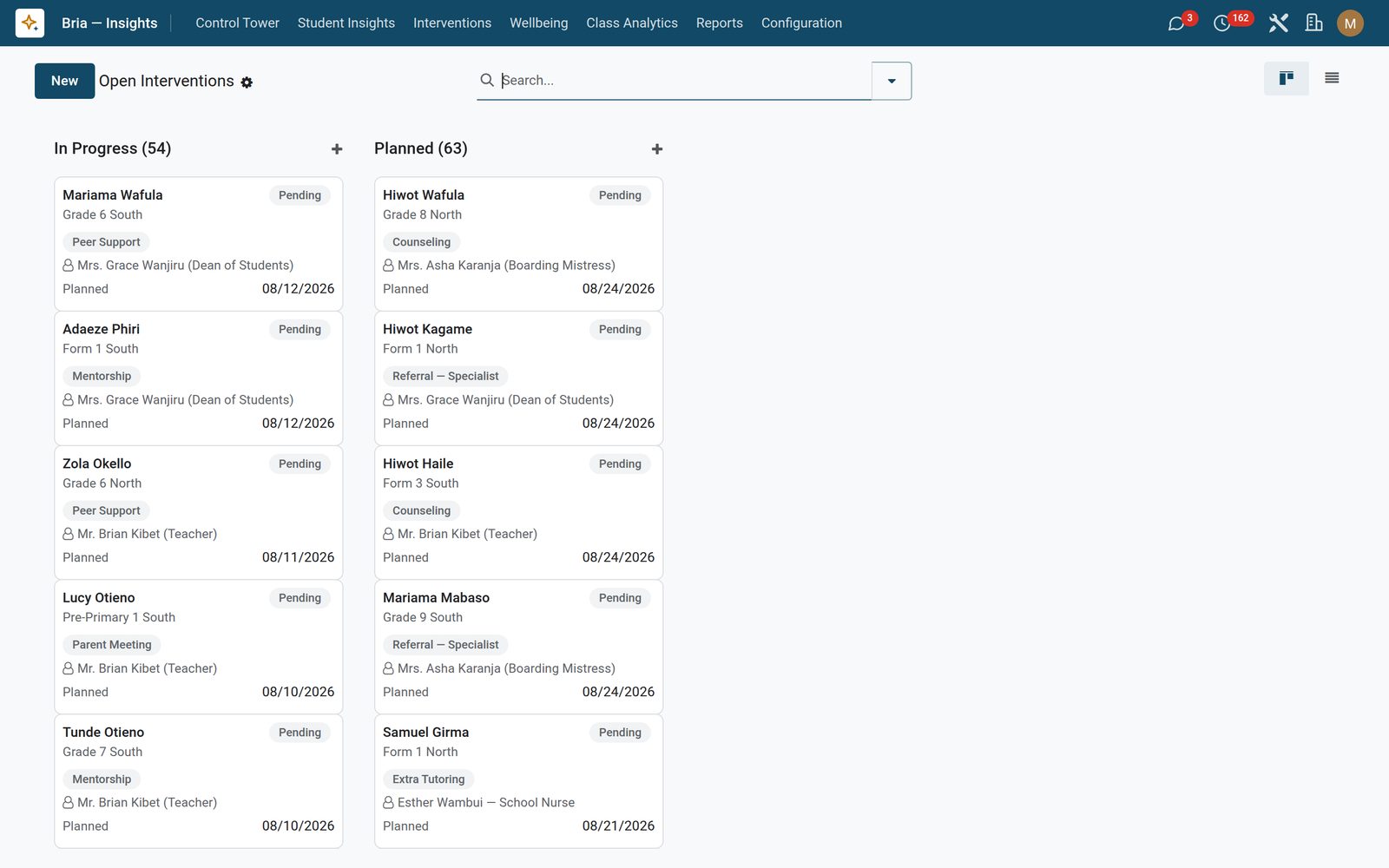
Task: Open the activities clock icon
Action: (1222, 23)
